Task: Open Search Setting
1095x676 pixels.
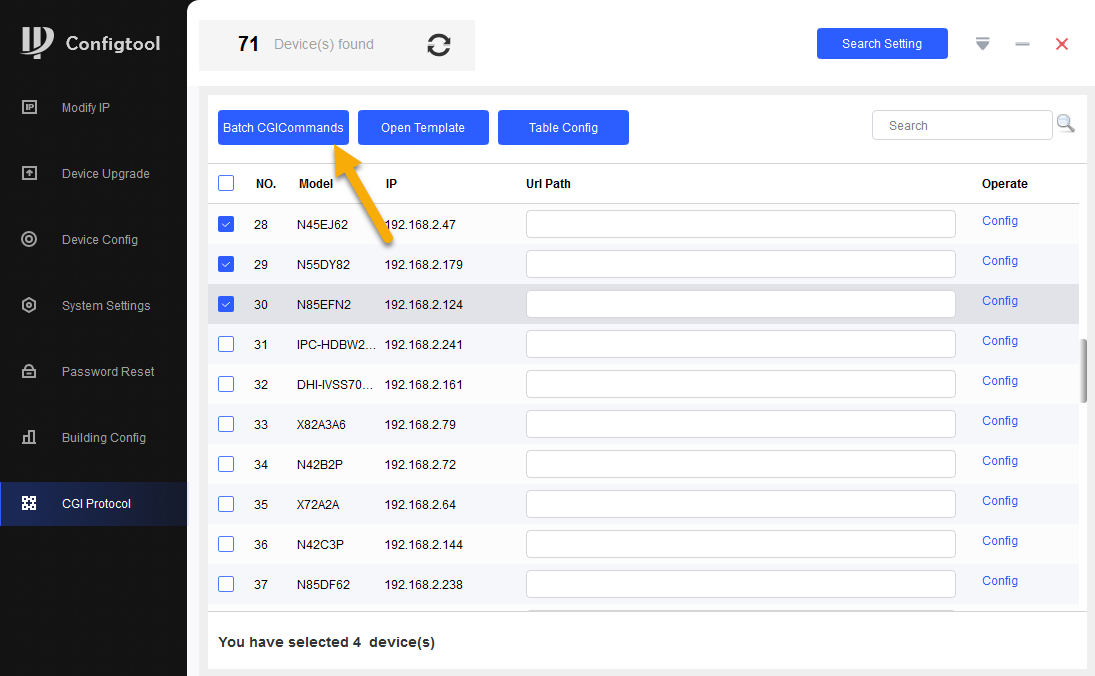Action: click(x=881, y=44)
